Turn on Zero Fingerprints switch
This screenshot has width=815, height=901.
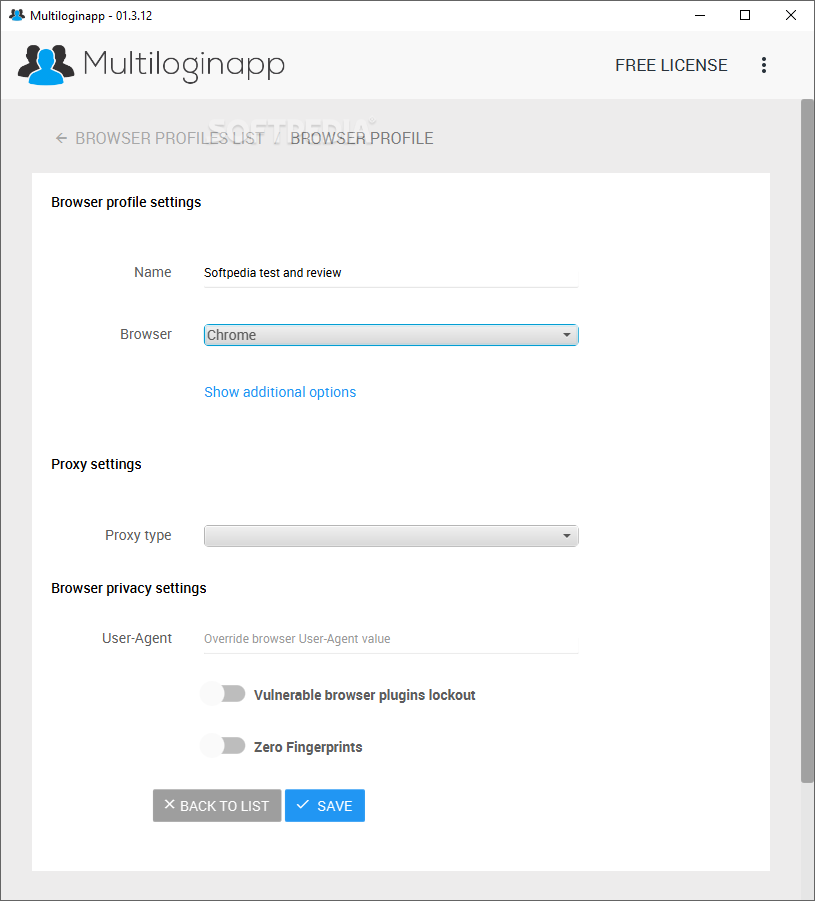click(x=223, y=746)
